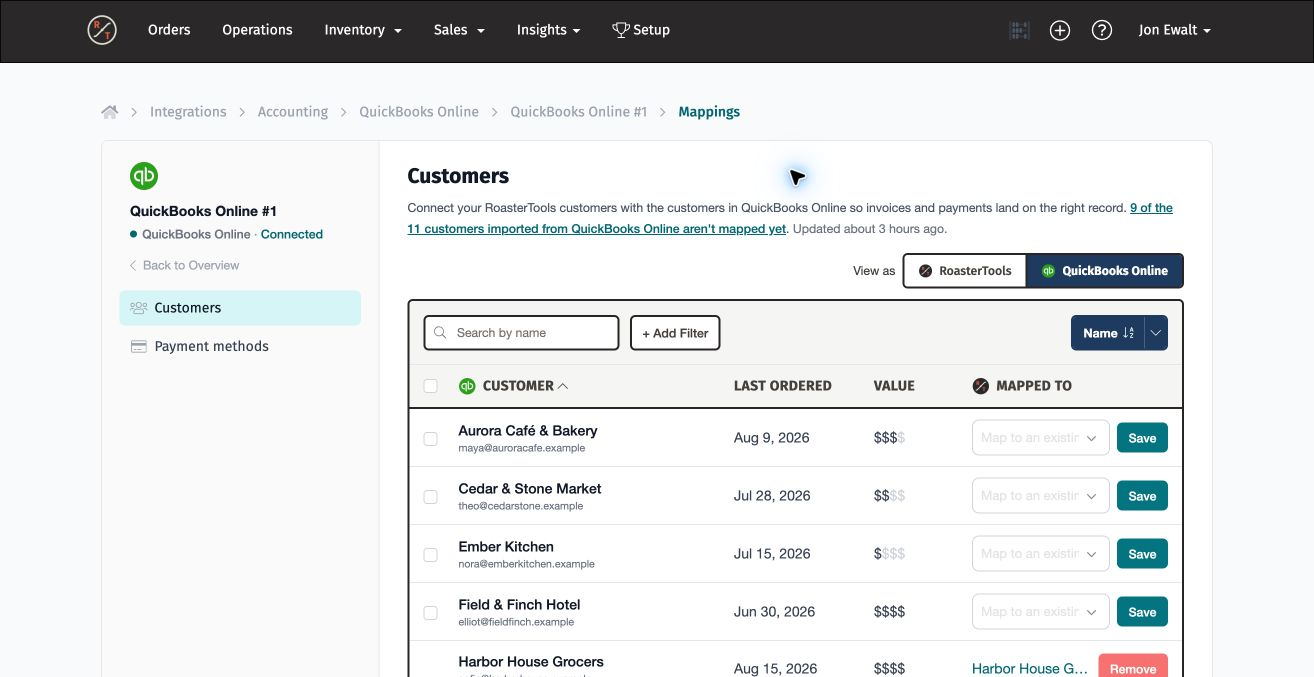This screenshot has width=1314, height=677.
Task: Open the help question mark icon
Action: [1102, 30]
